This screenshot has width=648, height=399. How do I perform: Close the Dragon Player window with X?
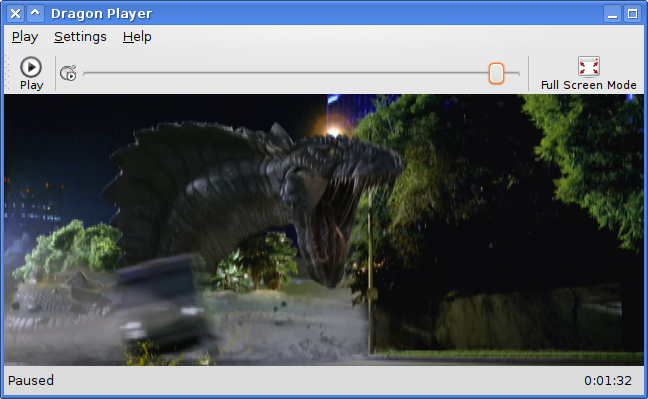tap(15, 14)
